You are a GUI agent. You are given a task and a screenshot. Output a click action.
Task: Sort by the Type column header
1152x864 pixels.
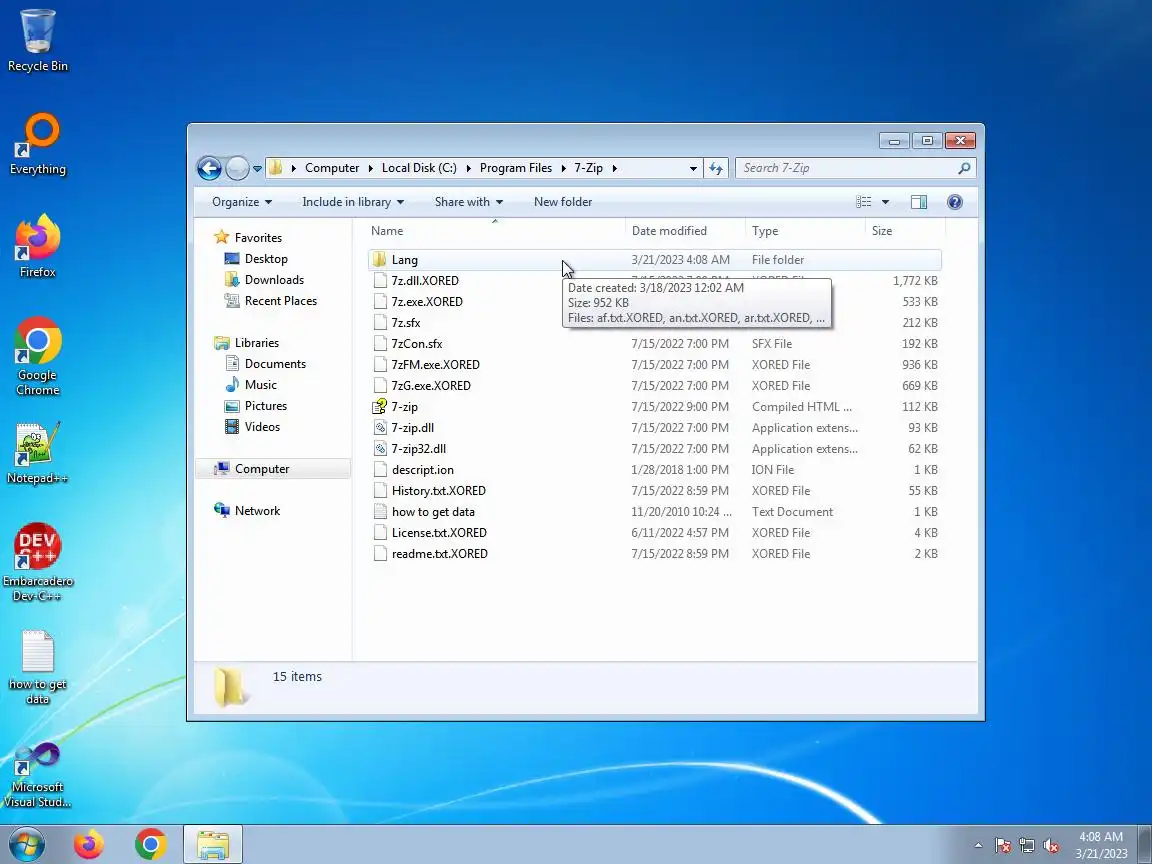[805, 231]
